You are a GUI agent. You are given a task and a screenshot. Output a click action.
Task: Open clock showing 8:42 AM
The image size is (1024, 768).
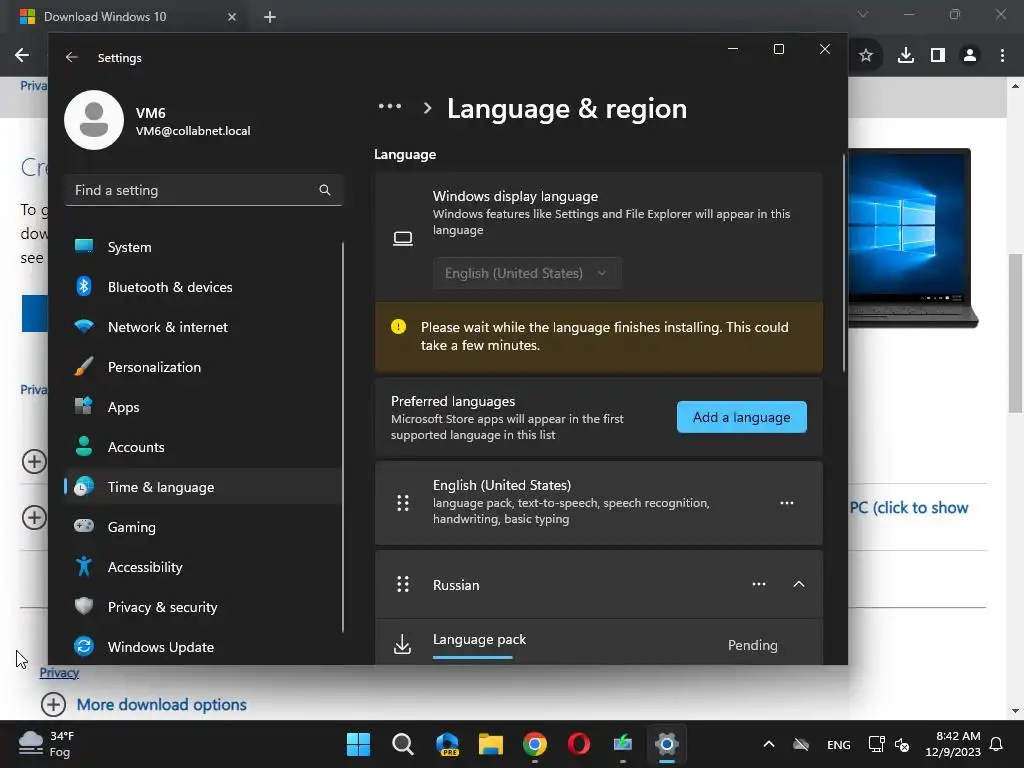tap(953, 744)
